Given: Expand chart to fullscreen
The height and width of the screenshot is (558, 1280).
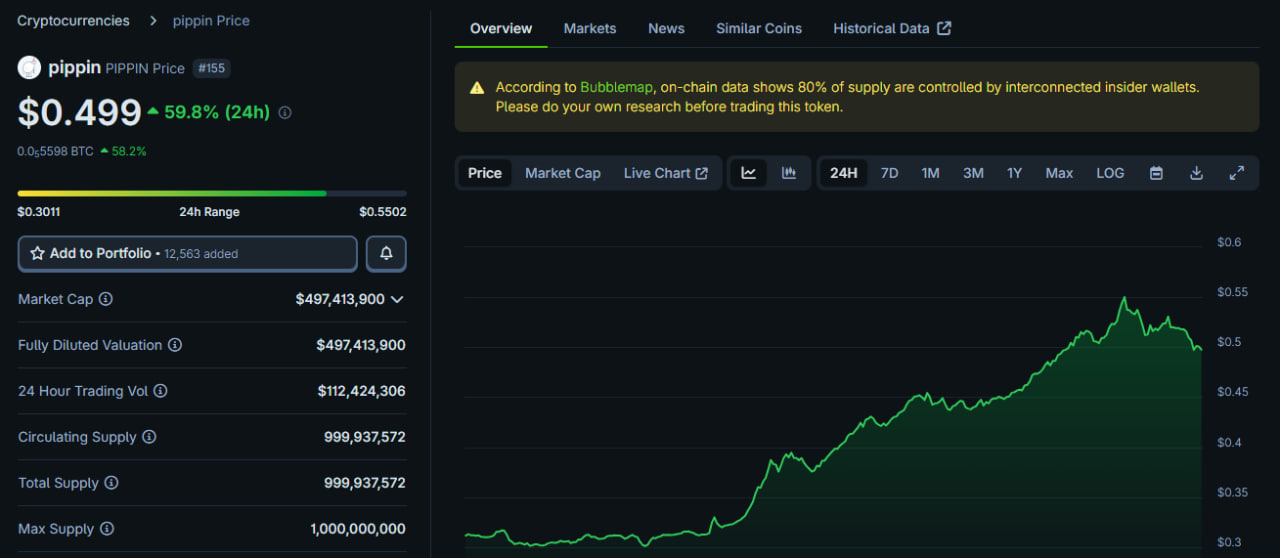Looking at the screenshot, I should 1236,173.
